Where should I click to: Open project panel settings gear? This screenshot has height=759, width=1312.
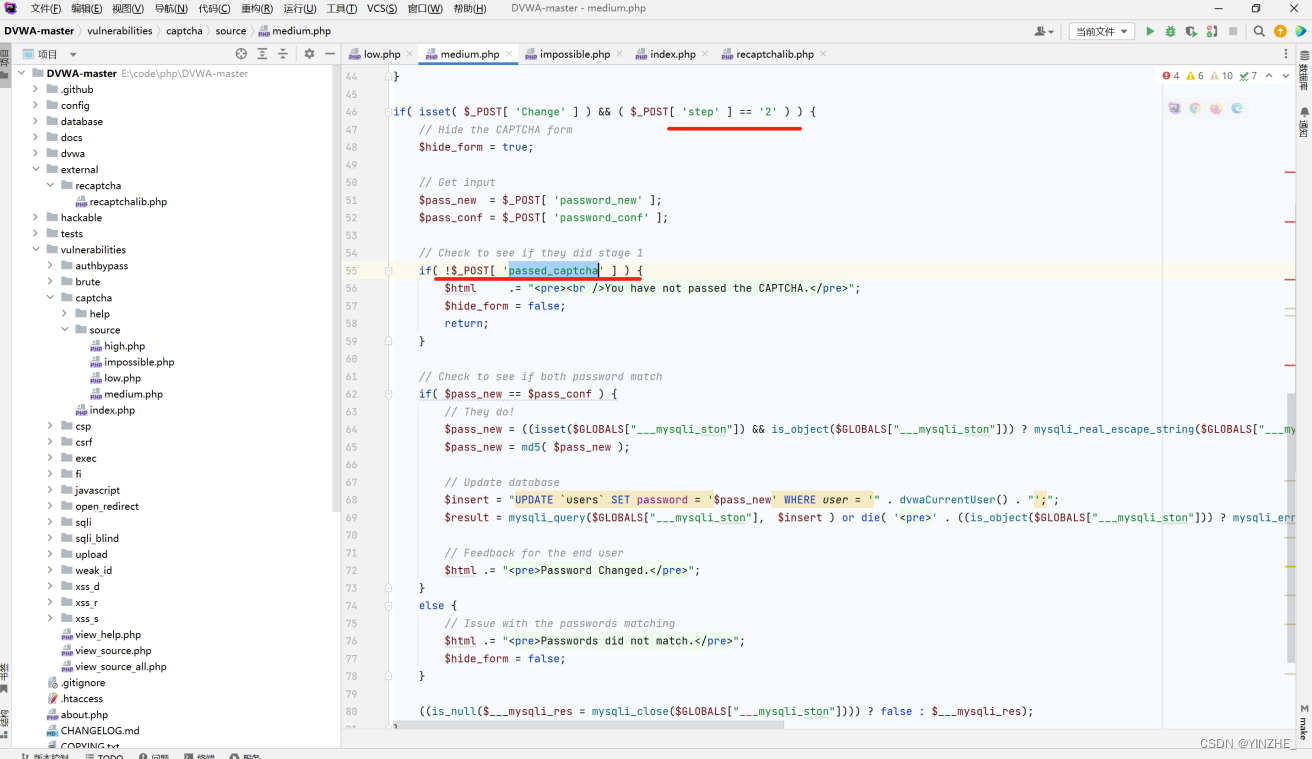[309, 54]
